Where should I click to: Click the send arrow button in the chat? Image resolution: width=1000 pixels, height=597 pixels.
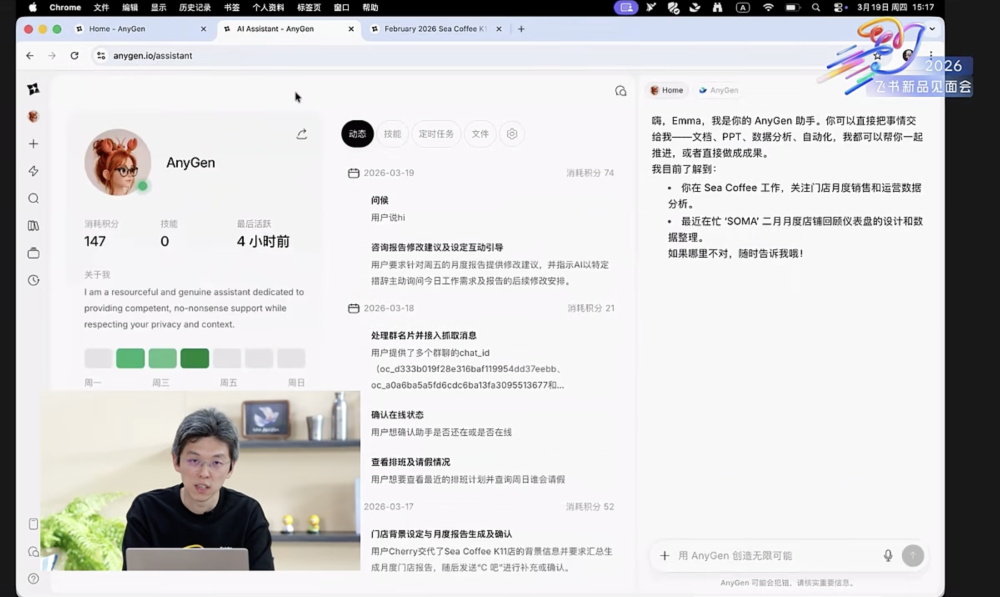(x=913, y=556)
